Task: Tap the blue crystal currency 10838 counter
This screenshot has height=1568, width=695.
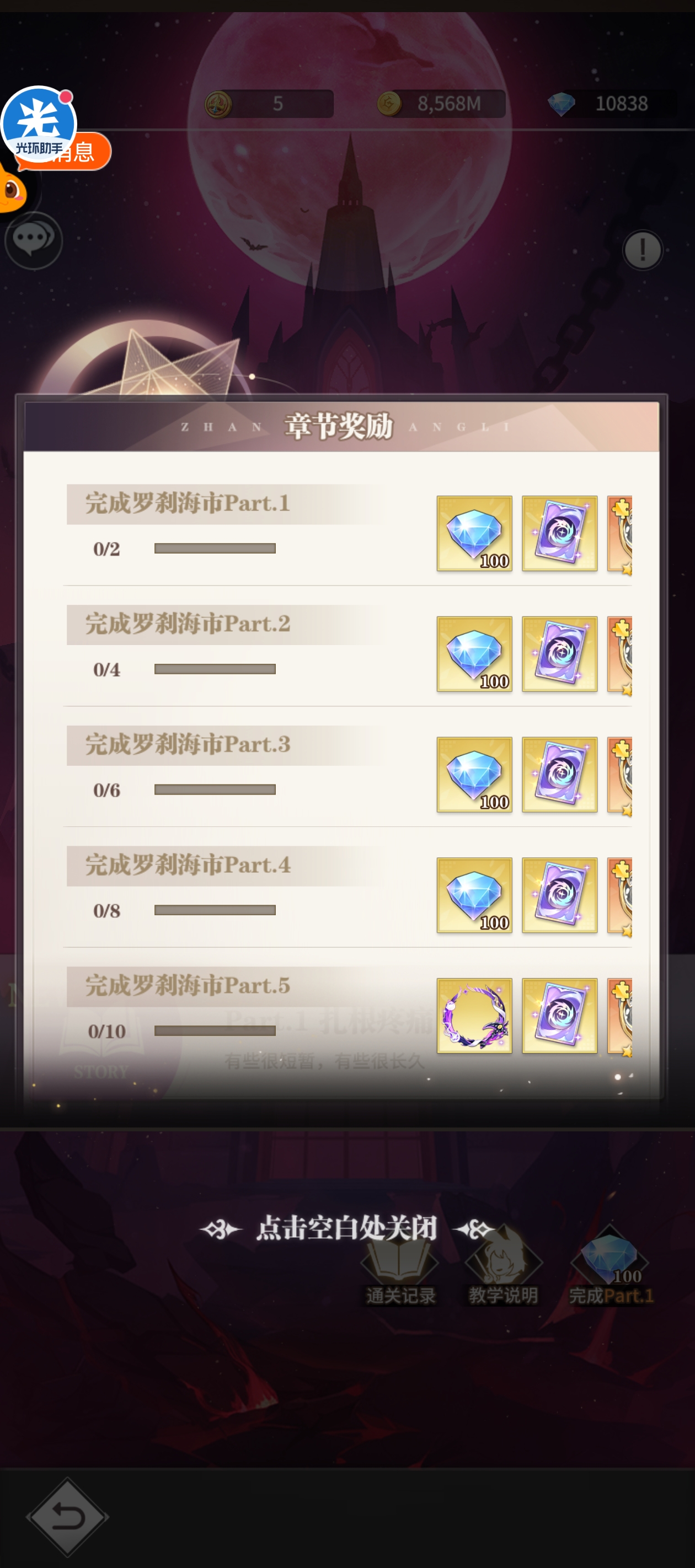Action: click(x=612, y=104)
